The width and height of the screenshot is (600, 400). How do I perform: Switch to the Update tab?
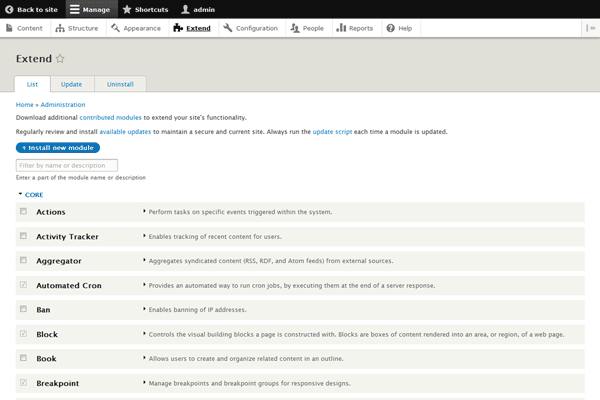coord(71,84)
